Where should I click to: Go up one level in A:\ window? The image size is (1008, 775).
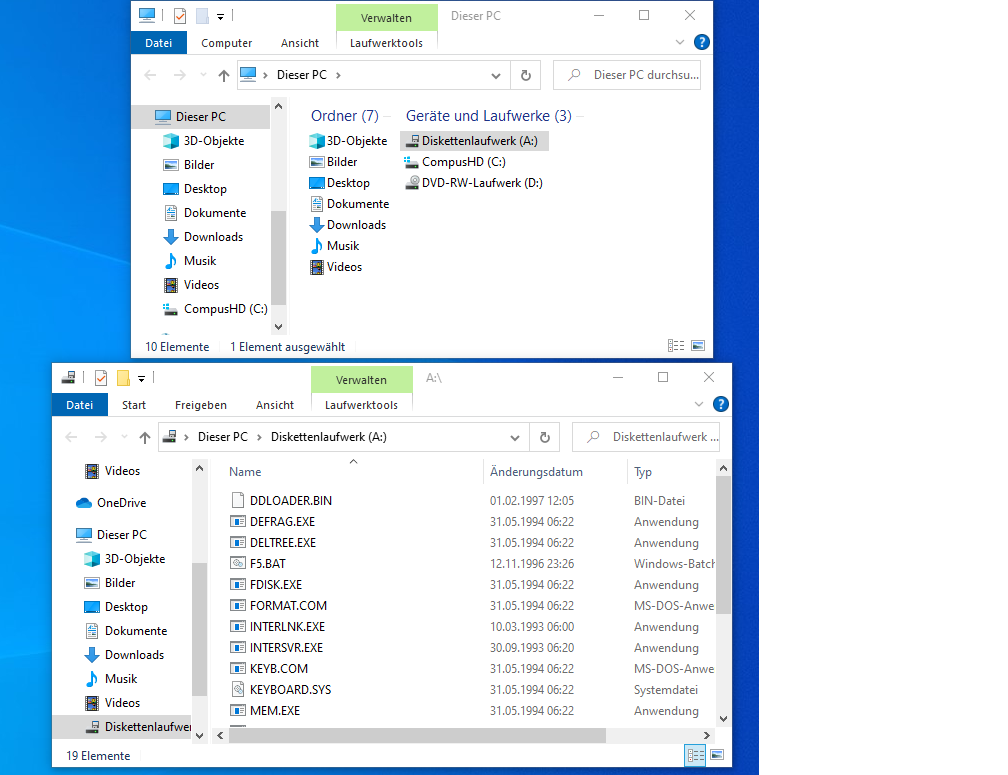[x=145, y=438]
